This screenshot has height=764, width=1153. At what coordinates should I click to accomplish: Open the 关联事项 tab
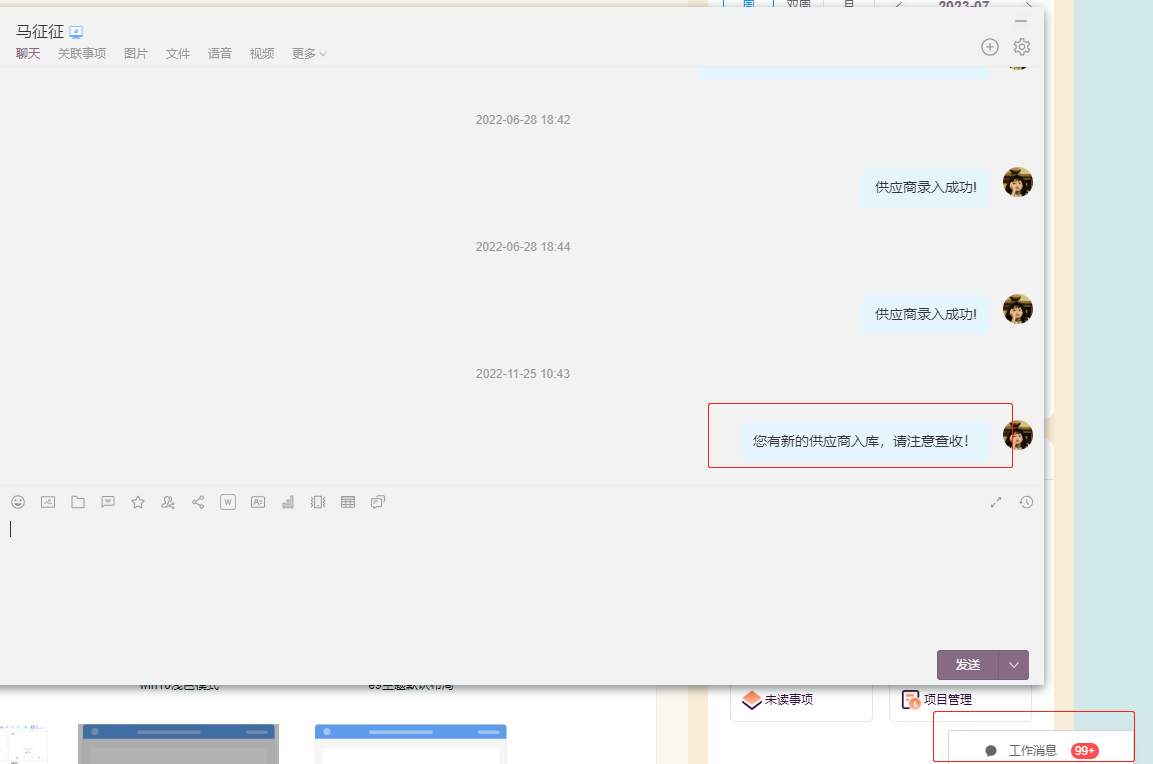tap(82, 54)
